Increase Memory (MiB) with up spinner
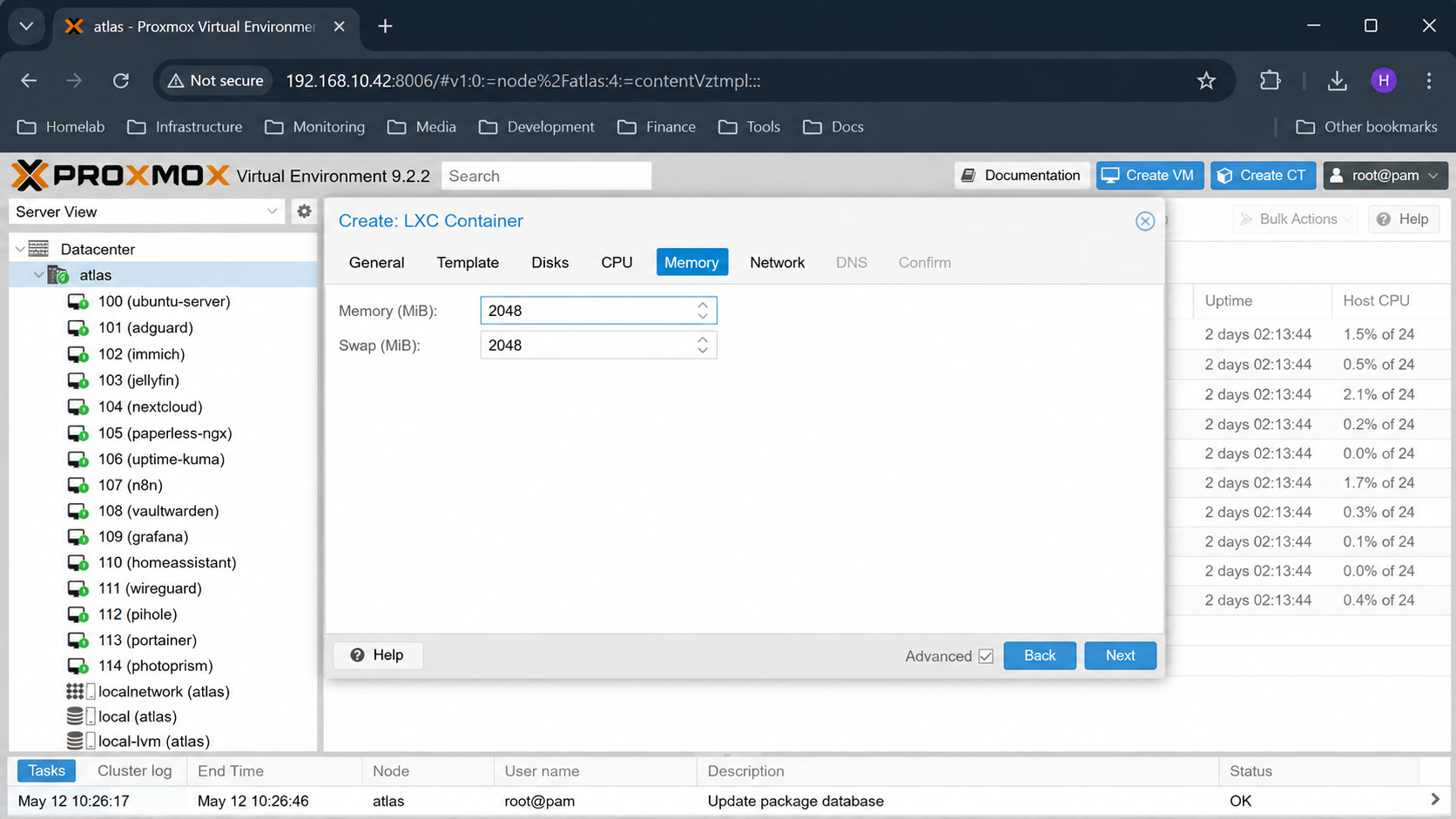The height and width of the screenshot is (819, 1456). [x=703, y=305]
